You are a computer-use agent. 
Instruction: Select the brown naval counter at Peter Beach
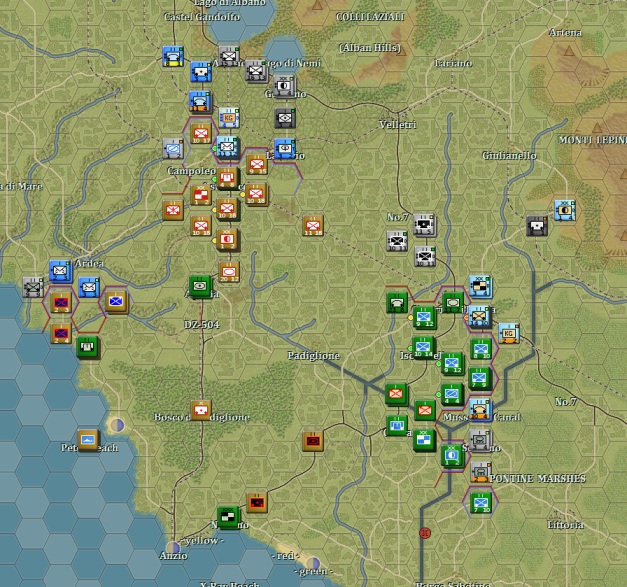pyautogui.click(x=88, y=440)
